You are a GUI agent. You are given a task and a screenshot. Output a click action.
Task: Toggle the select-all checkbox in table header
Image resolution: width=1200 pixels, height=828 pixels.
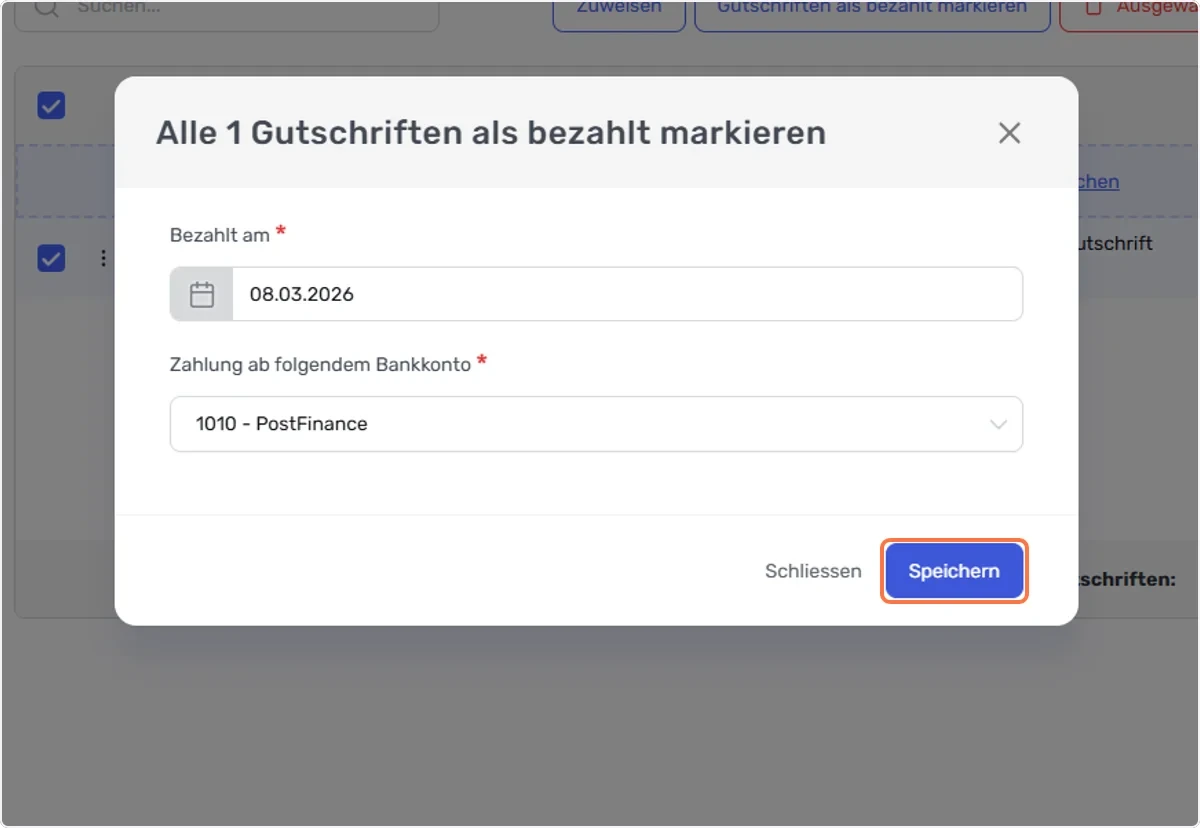[x=51, y=105]
